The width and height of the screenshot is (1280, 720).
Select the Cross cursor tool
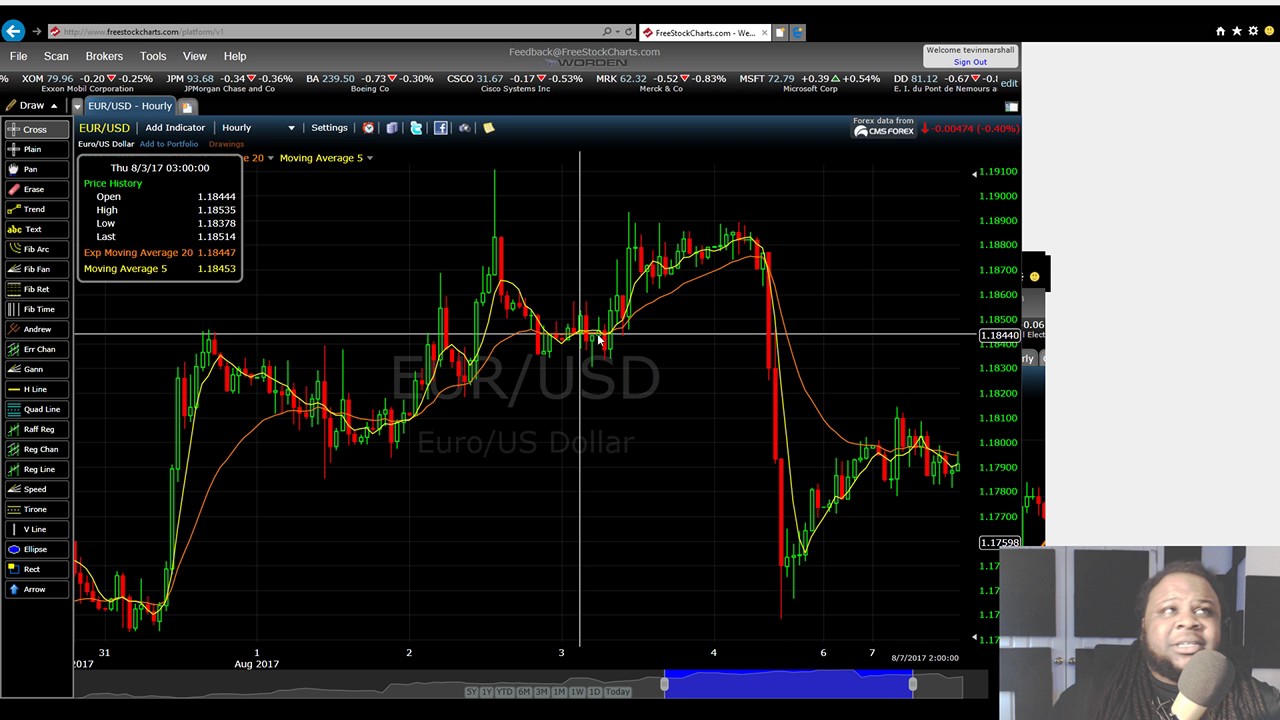point(36,129)
